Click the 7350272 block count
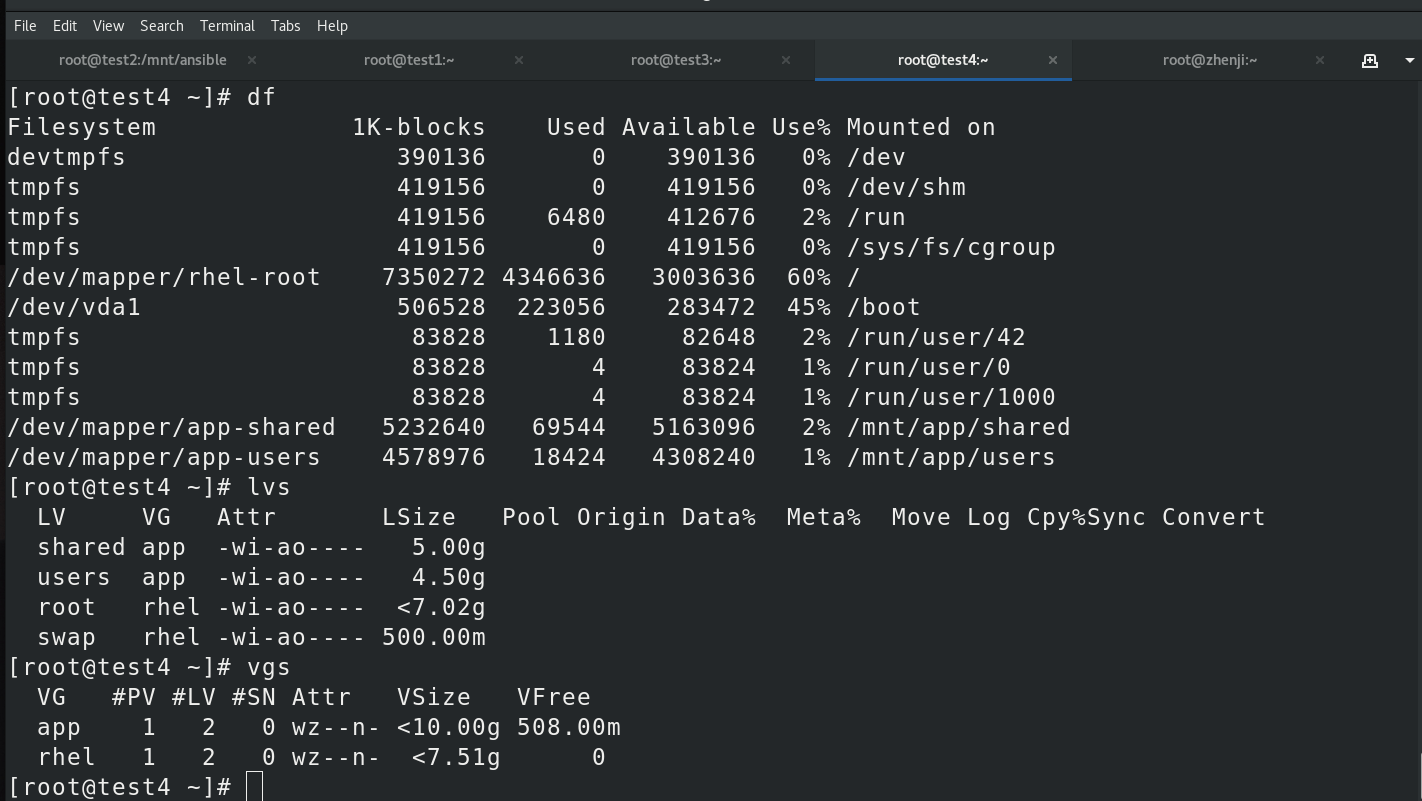The width and height of the screenshot is (1422, 801). point(434,277)
